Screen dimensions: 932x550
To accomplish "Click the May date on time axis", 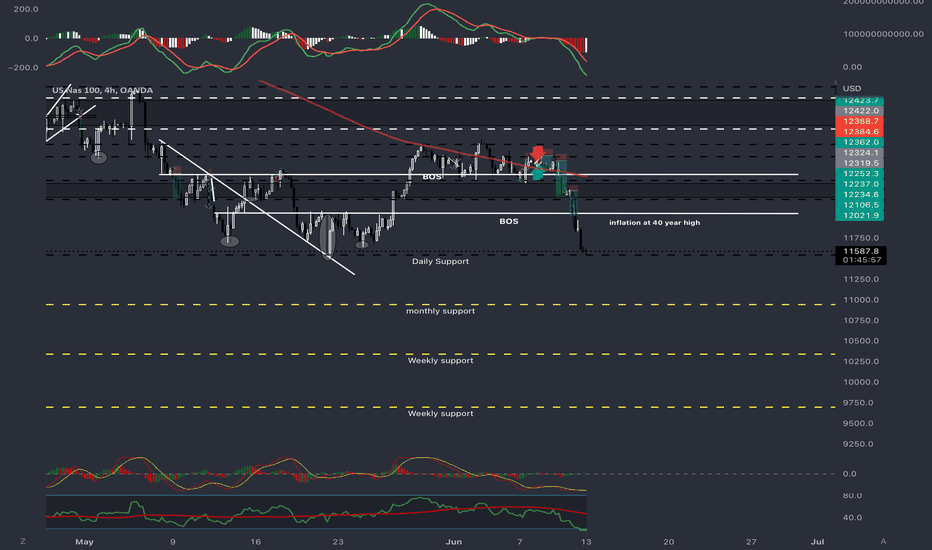I will 84,542.
